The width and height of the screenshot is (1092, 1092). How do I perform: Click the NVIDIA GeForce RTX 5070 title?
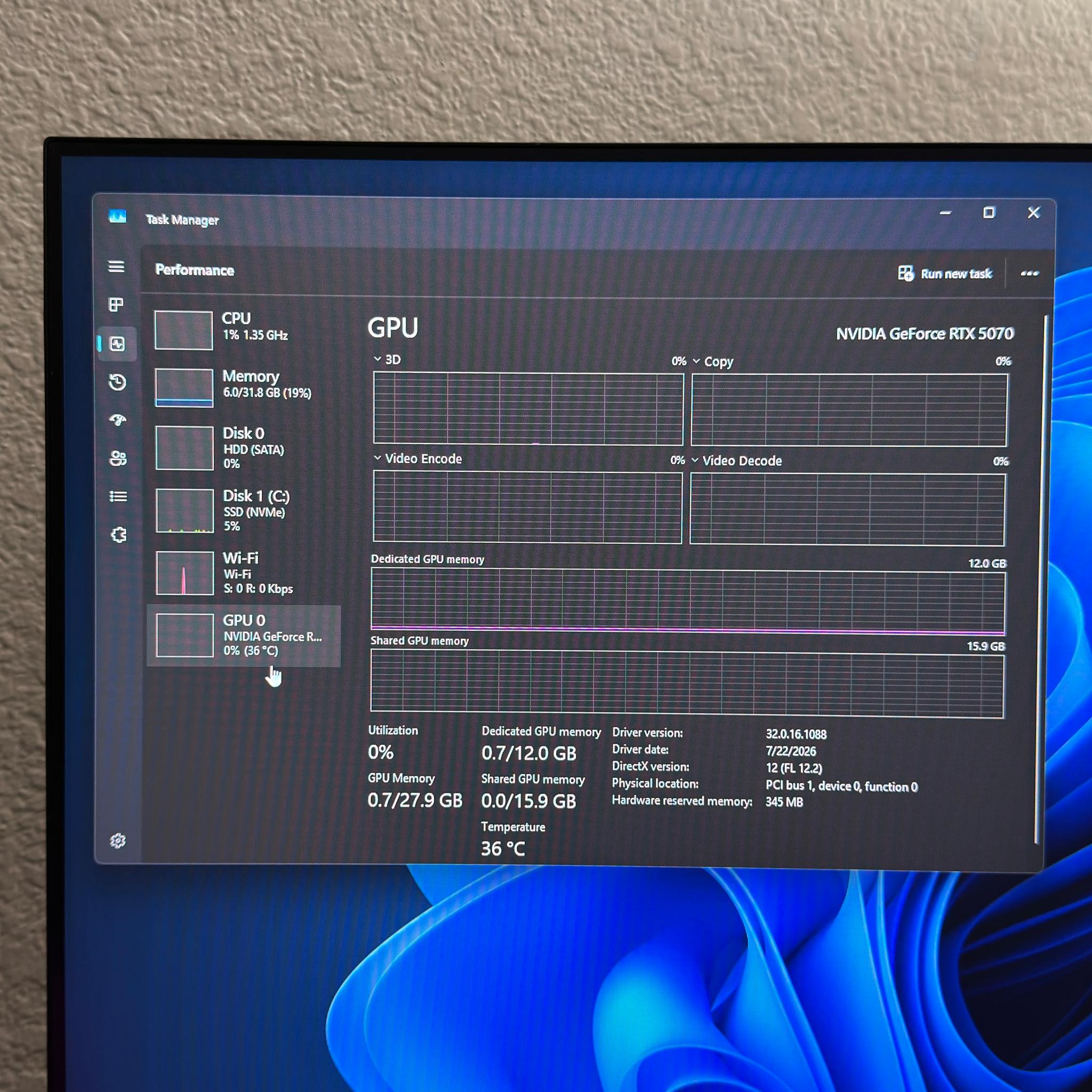coord(925,333)
